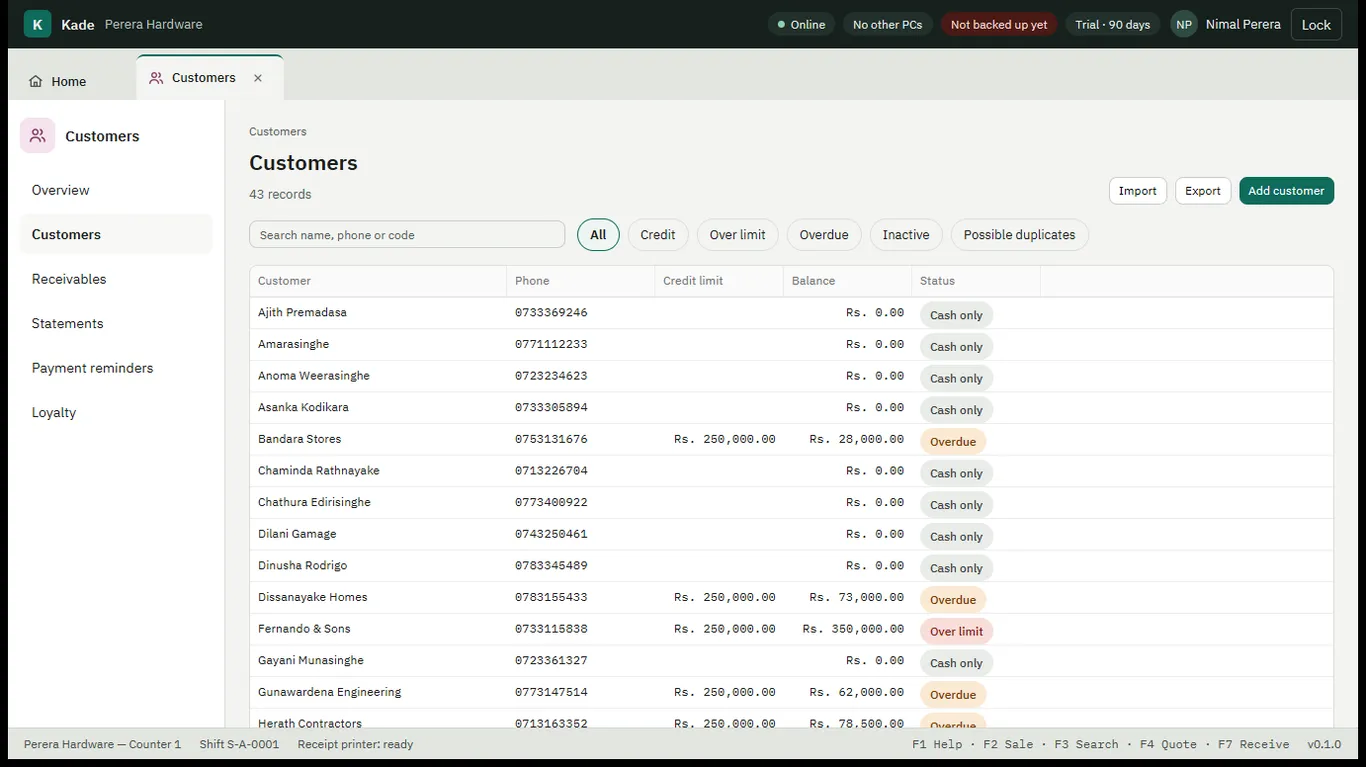Close the Customers tab

point(258,78)
